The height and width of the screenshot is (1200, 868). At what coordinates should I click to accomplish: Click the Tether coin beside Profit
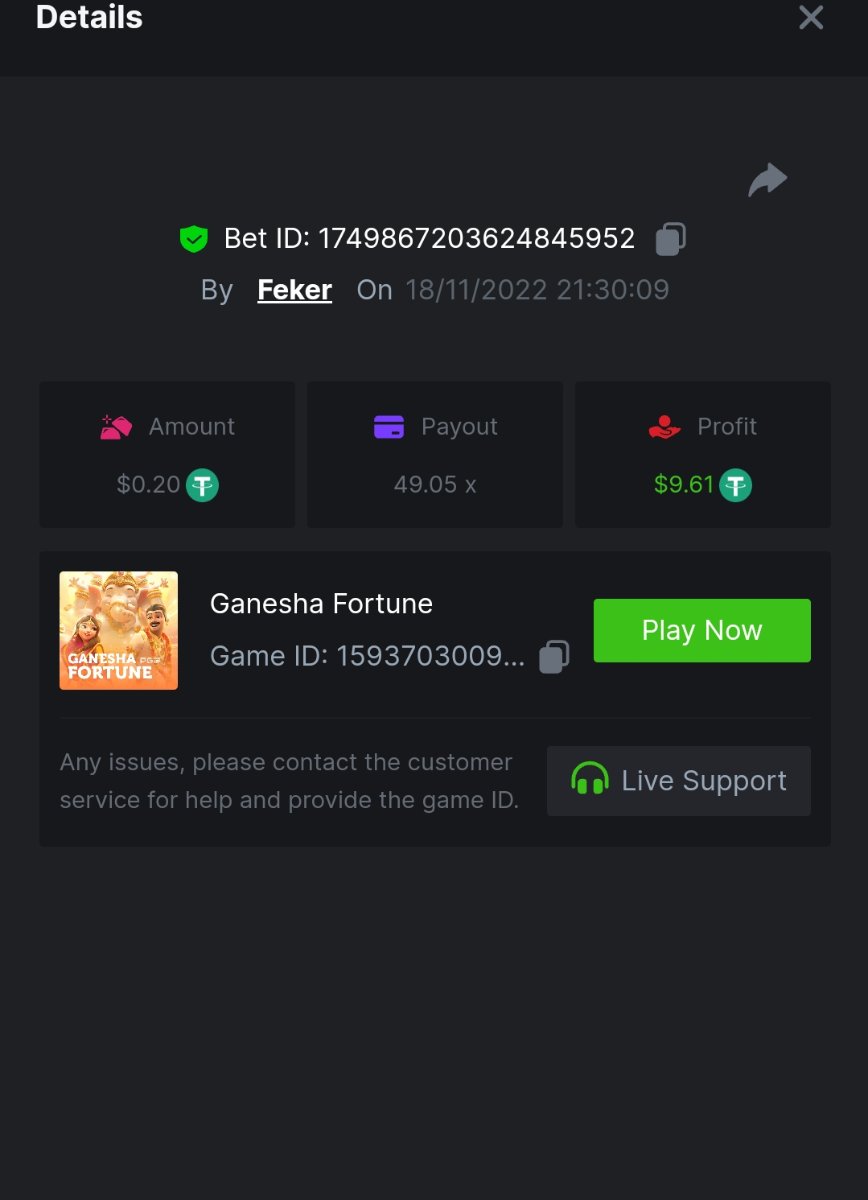click(x=736, y=486)
